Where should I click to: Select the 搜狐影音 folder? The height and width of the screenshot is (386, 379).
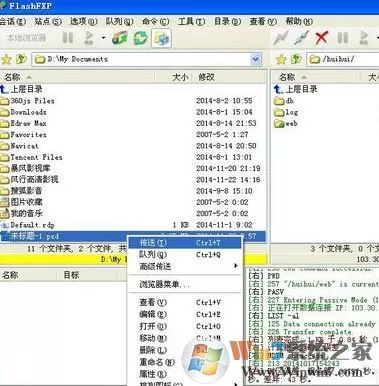22,191
